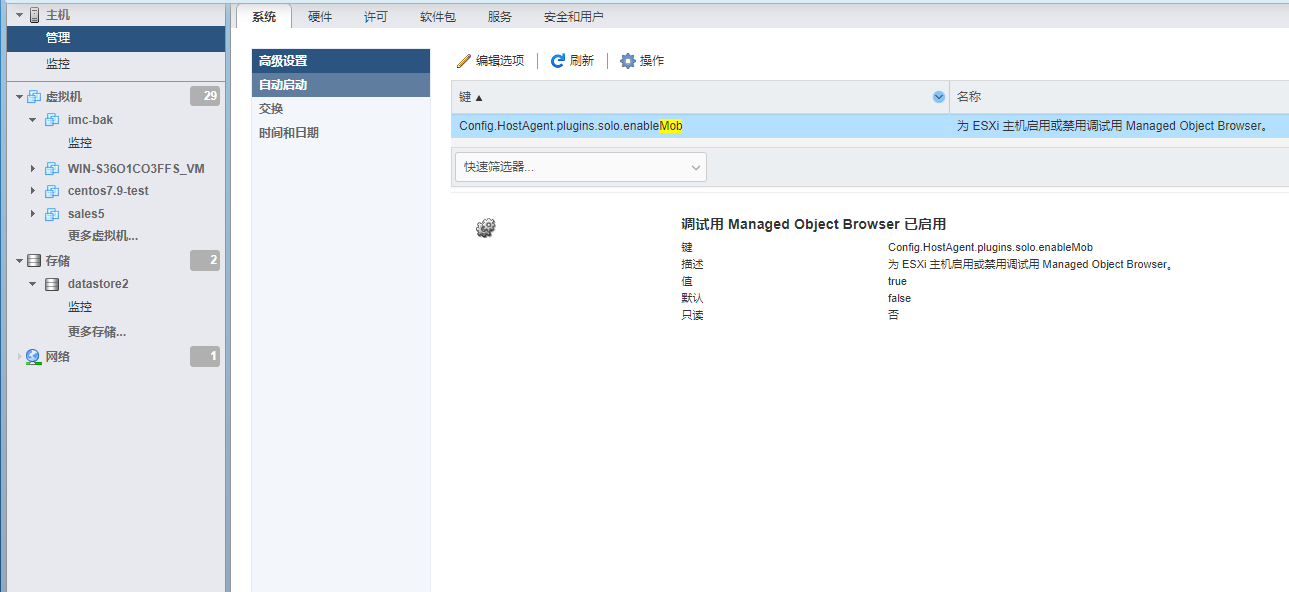1289x592 pixels.
Task: Sort by the 名称 column header
Action: pyautogui.click(x=1119, y=97)
